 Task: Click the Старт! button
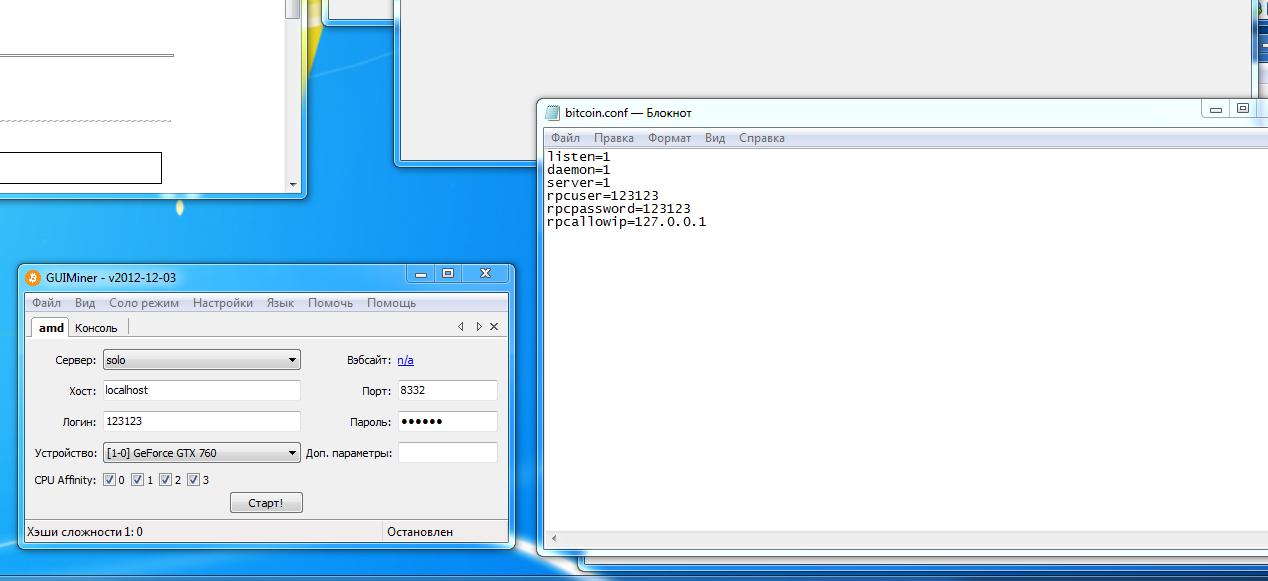(266, 503)
